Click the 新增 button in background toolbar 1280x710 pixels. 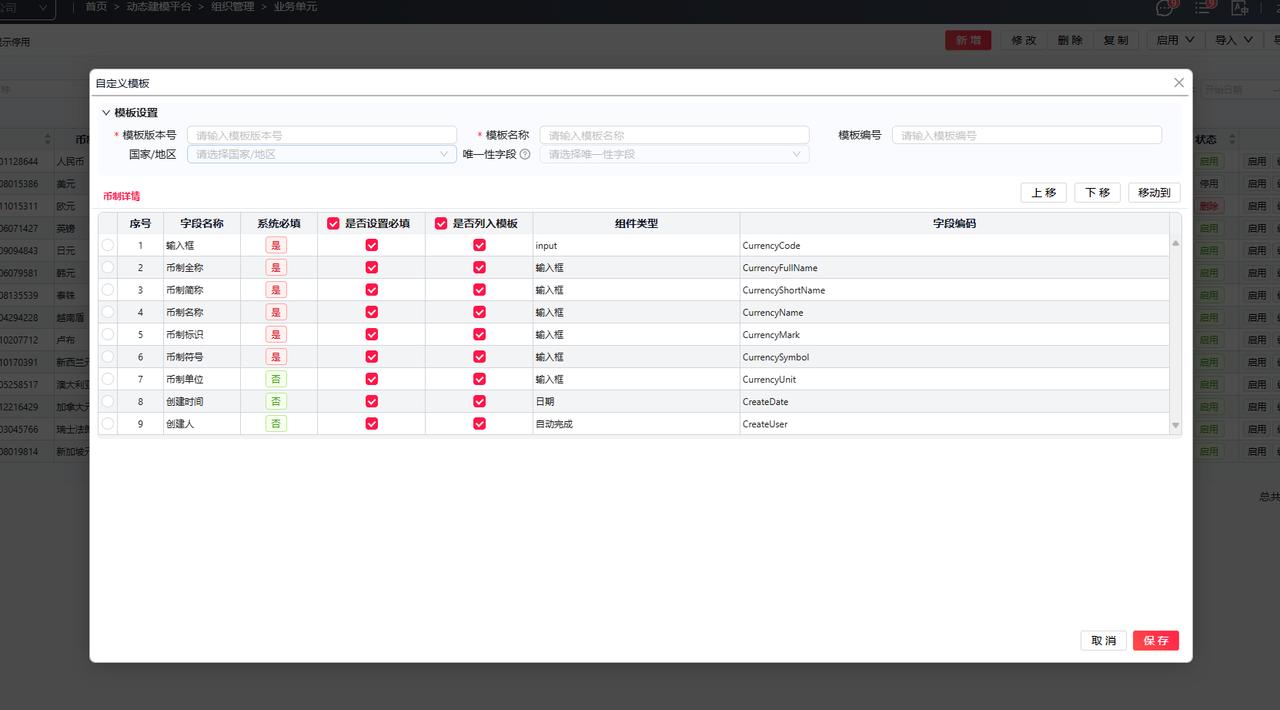coord(968,40)
